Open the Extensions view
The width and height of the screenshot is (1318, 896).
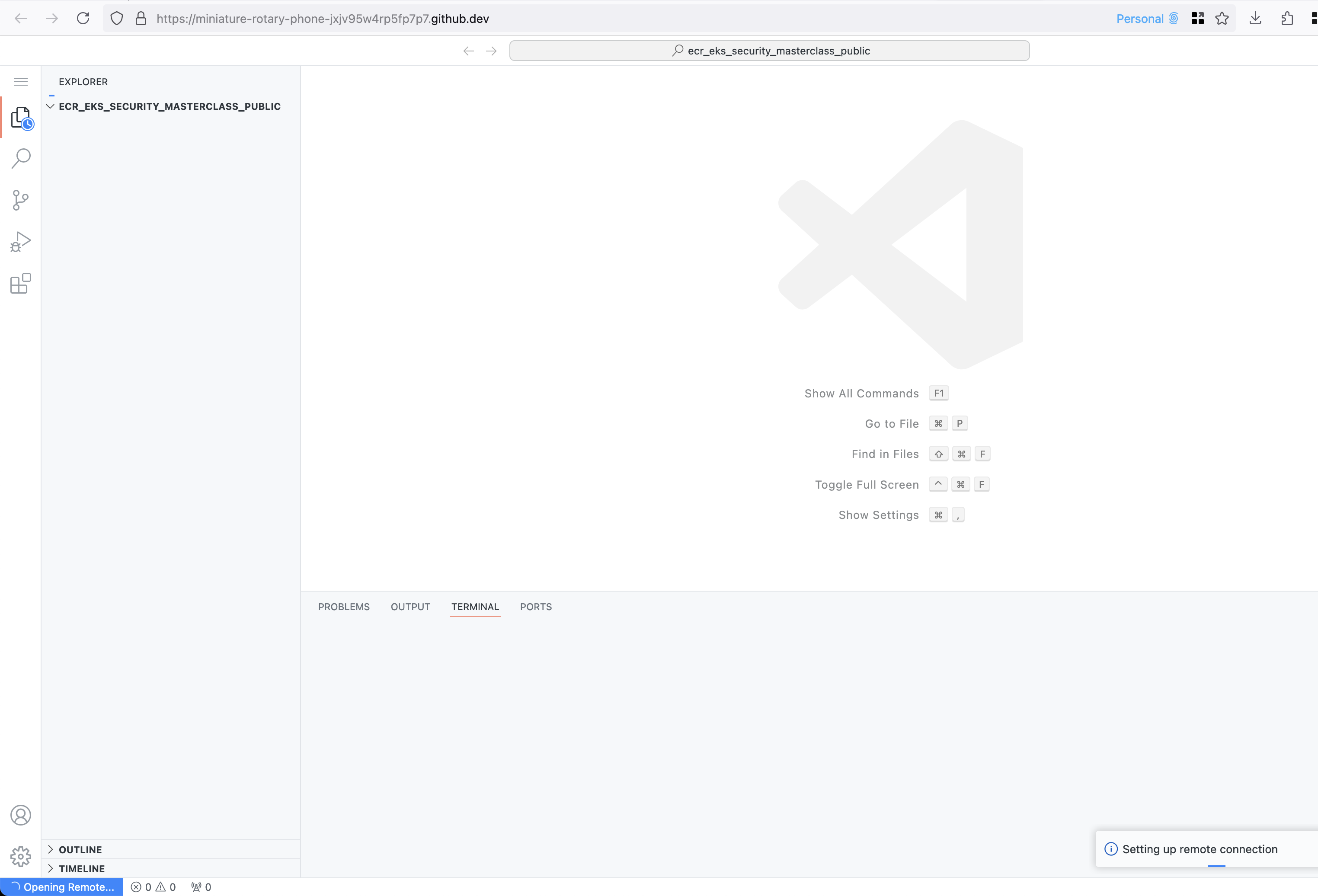(x=21, y=284)
